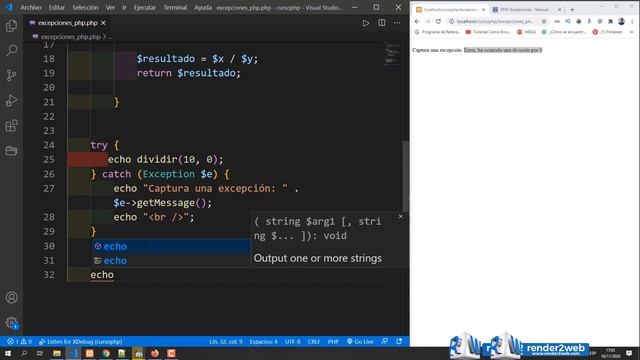The image size is (640, 360).
Task: Open Task View on taskbar
Action: [x=40, y=353]
